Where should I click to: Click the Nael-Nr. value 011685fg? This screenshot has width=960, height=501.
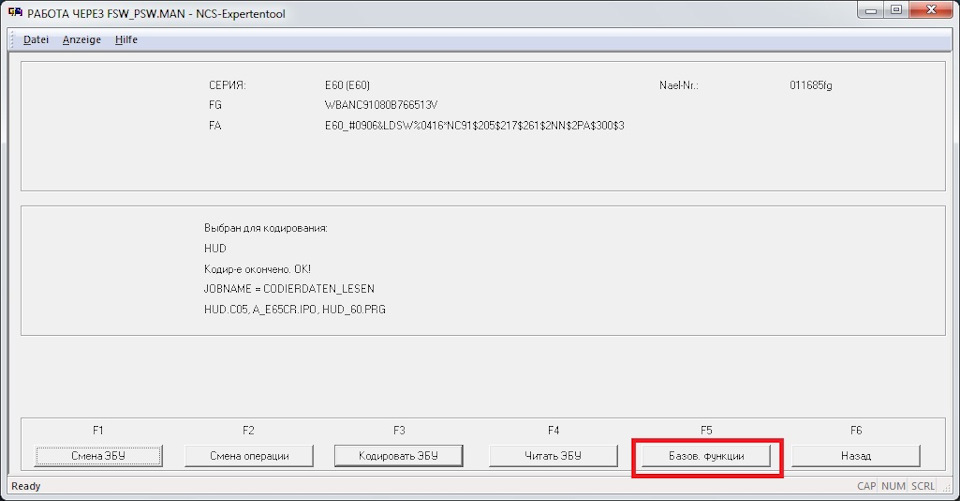coord(811,85)
